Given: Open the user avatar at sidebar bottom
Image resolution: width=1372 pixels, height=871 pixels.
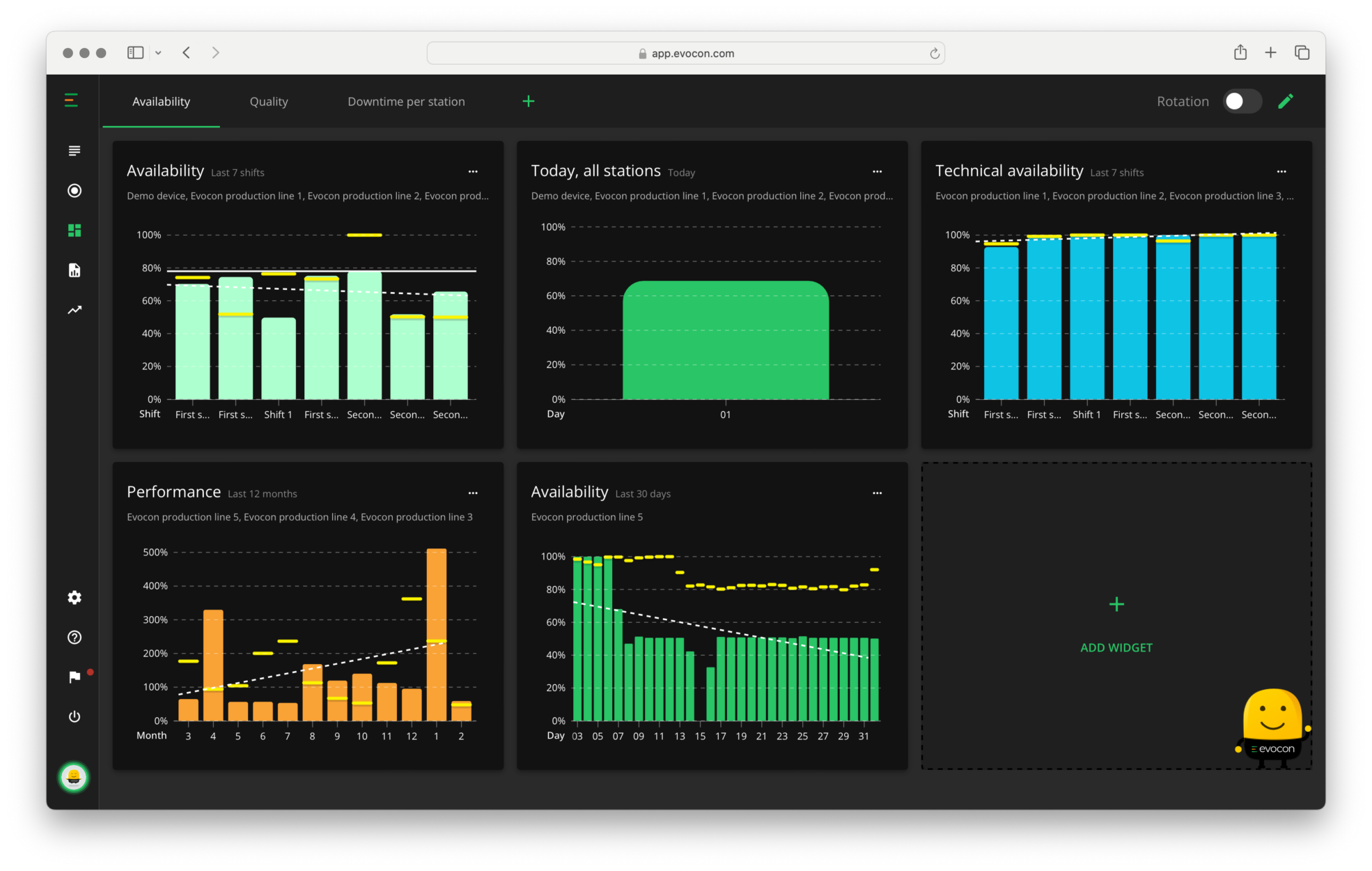Looking at the screenshot, I should [x=74, y=777].
